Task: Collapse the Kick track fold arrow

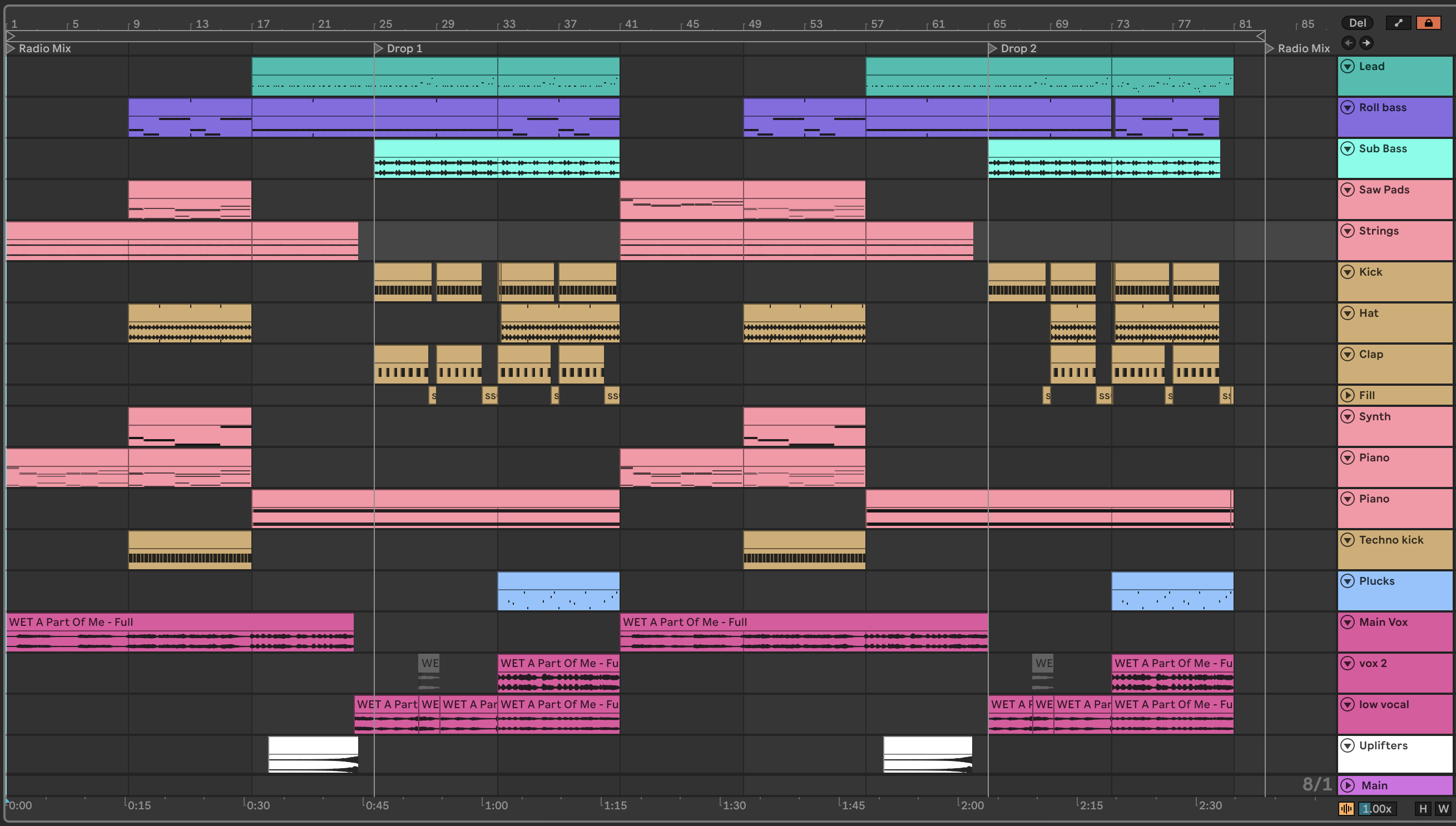Action: tap(1348, 272)
